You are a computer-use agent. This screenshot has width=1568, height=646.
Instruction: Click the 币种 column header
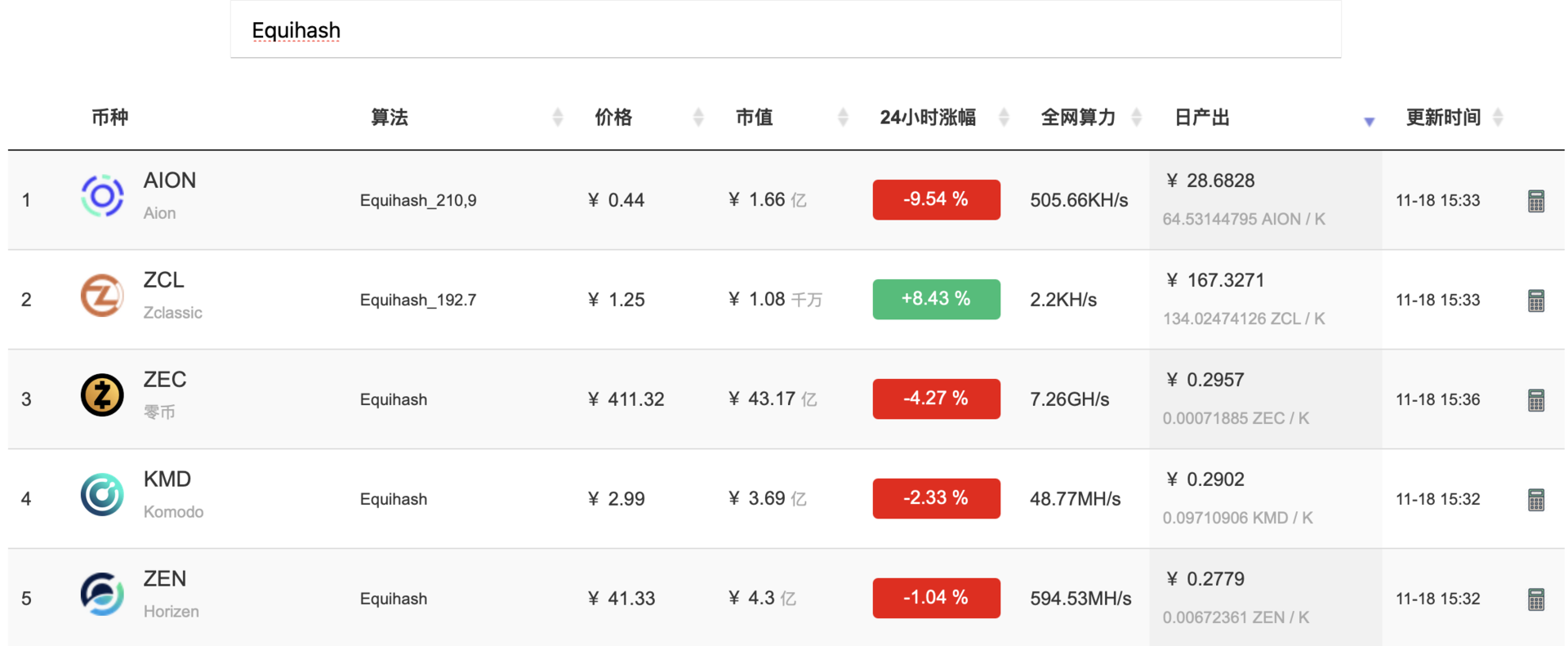(x=109, y=118)
